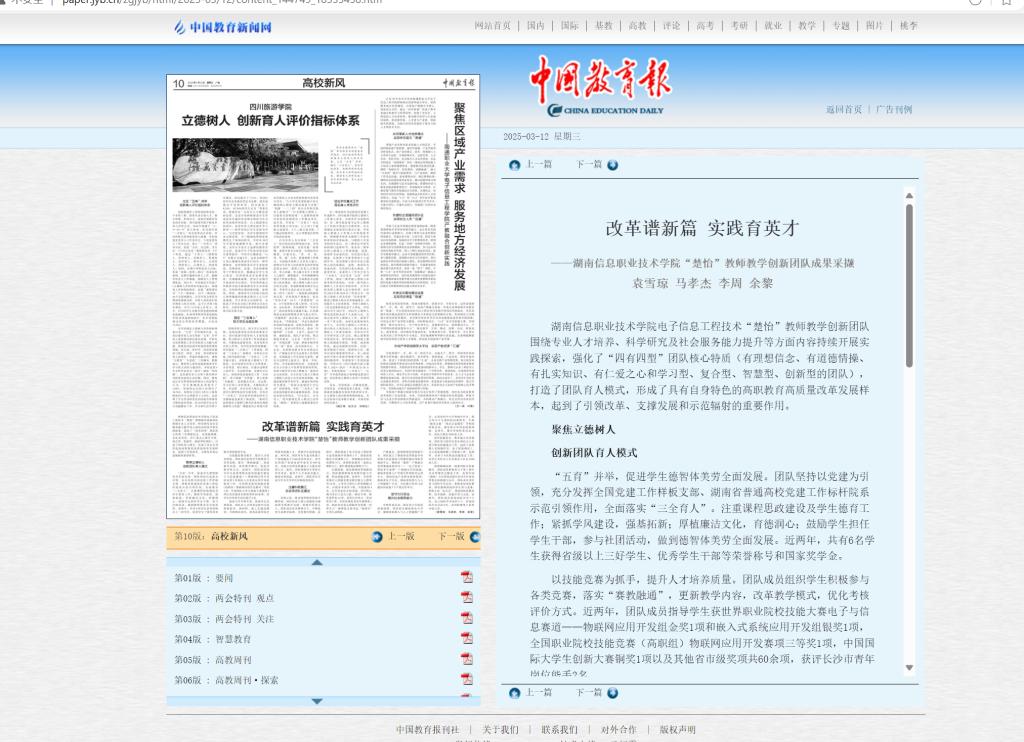Click 上一版 arrow icon in orange bar

[377, 537]
